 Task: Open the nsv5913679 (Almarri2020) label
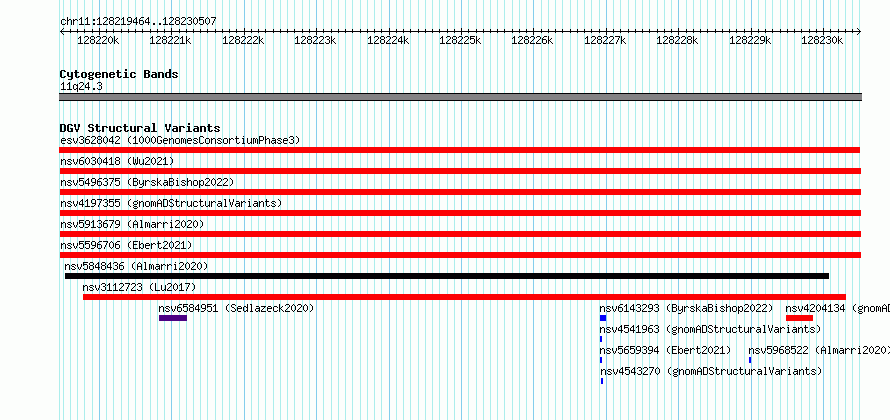(x=132, y=224)
